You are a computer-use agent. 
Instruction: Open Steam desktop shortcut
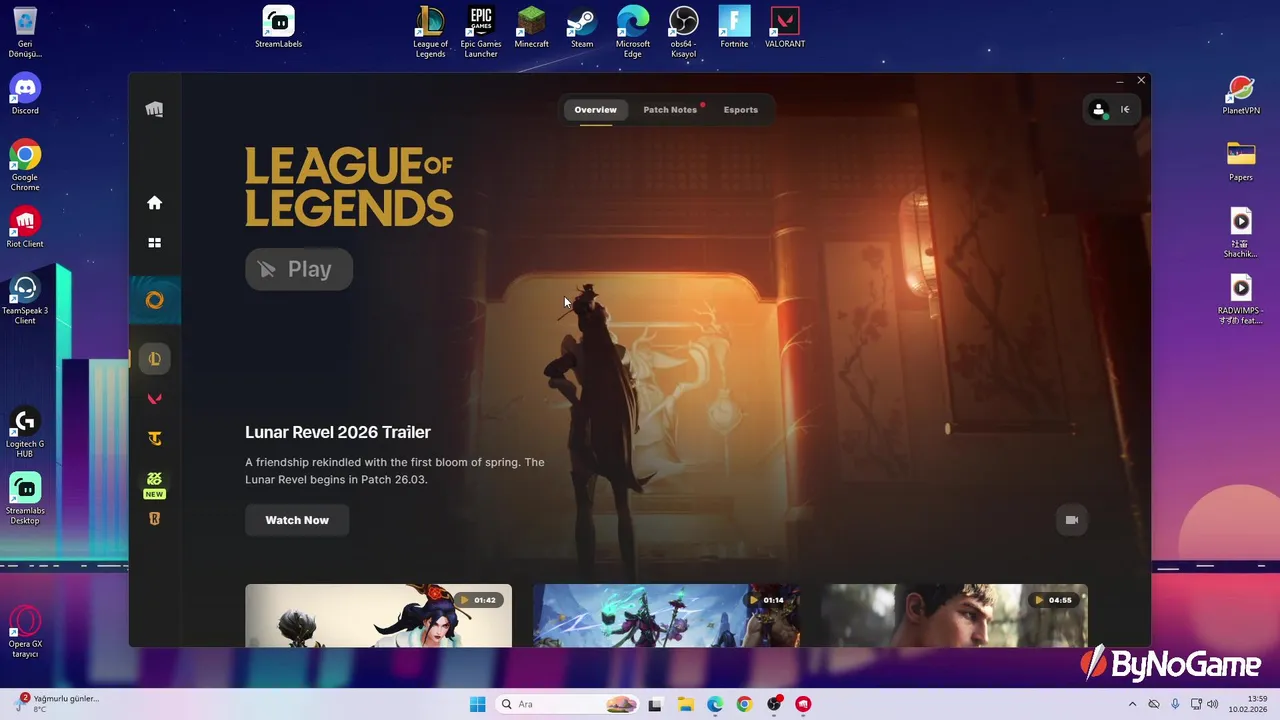582,28
